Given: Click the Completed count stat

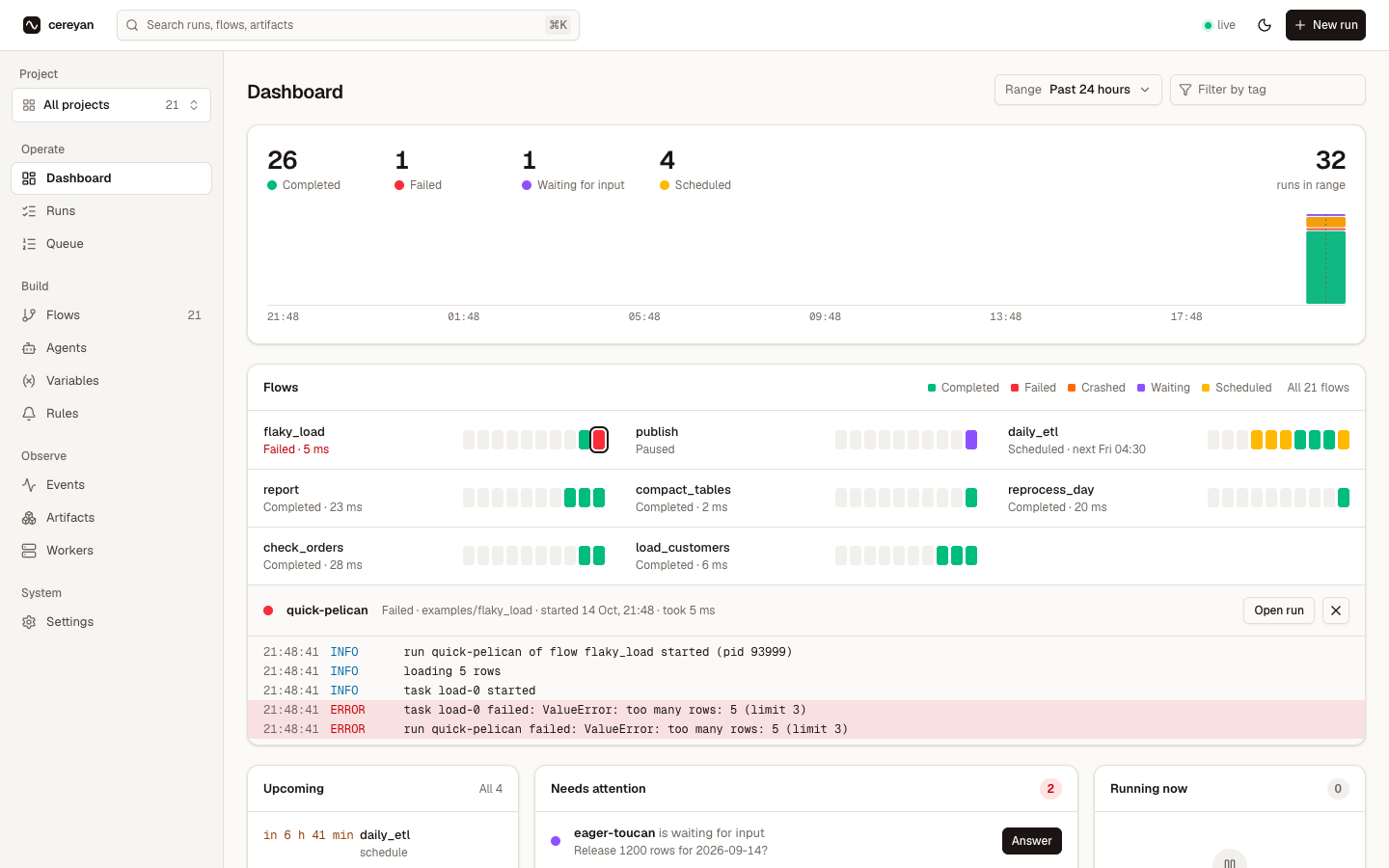Looking at the screenshot, I should coord(304,170).
